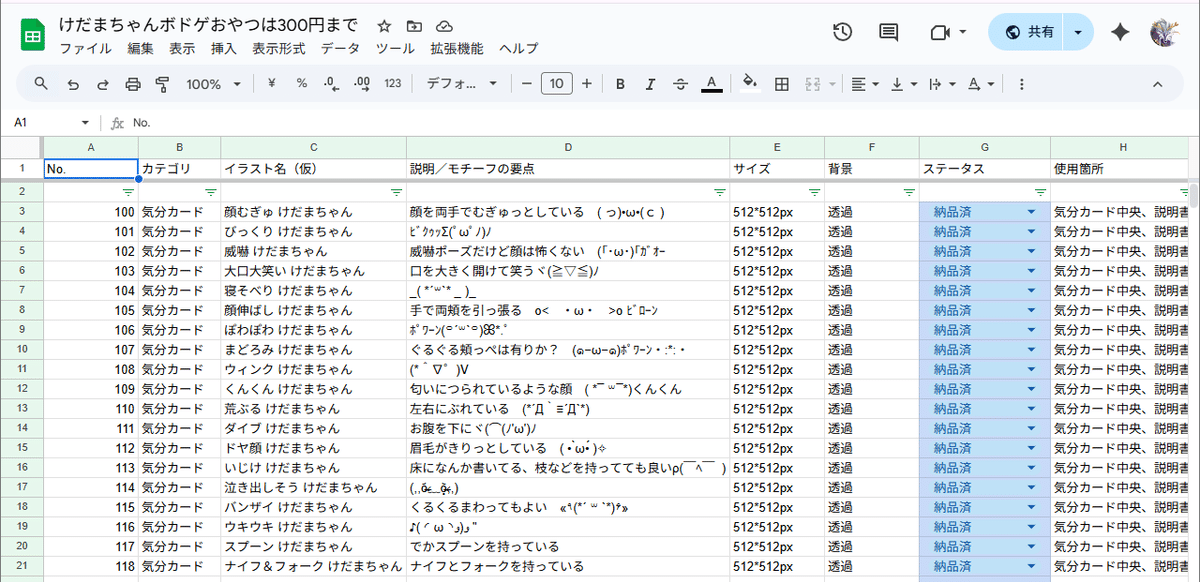
Task: Check cloud save status icon
Action: (x=444, y=26)
